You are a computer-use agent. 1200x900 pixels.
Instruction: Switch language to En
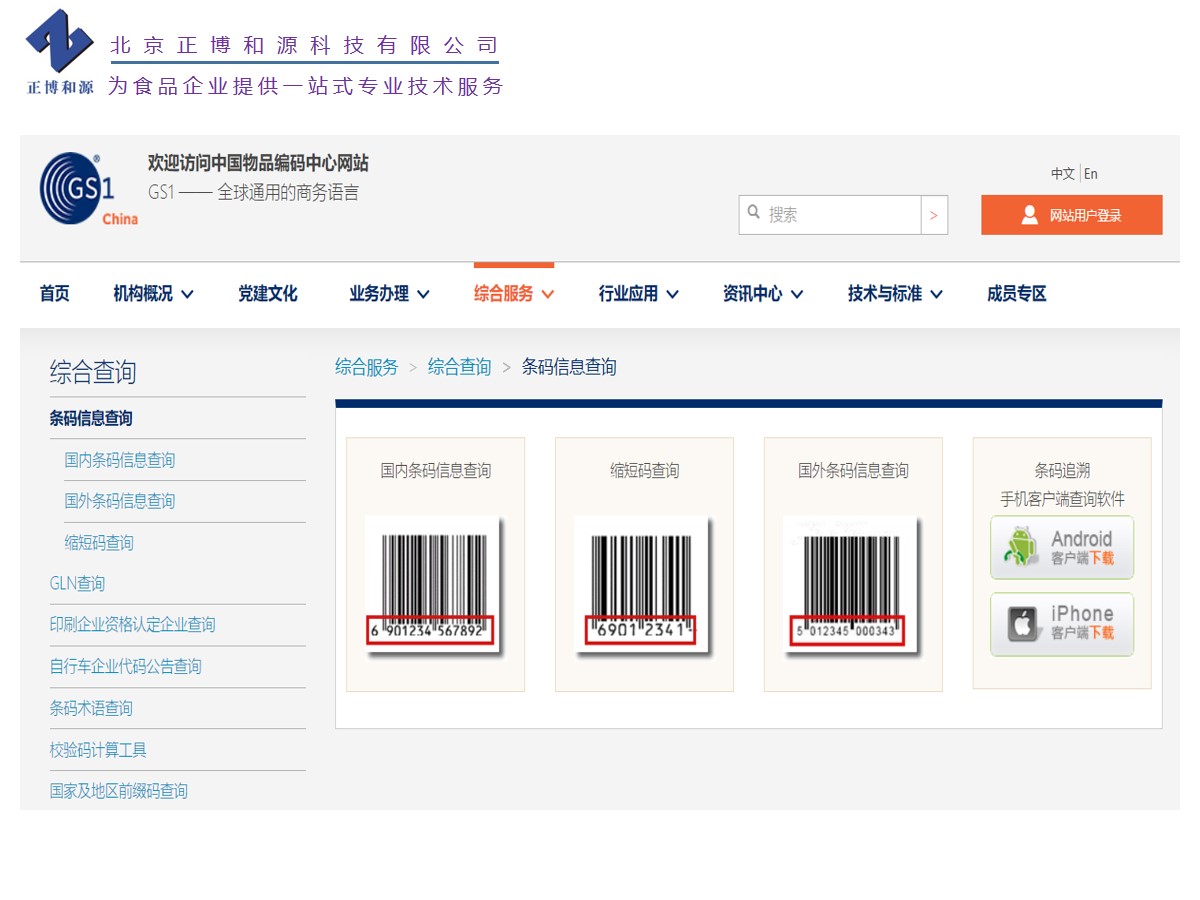pyautogui.click(x=1091, y=174)
